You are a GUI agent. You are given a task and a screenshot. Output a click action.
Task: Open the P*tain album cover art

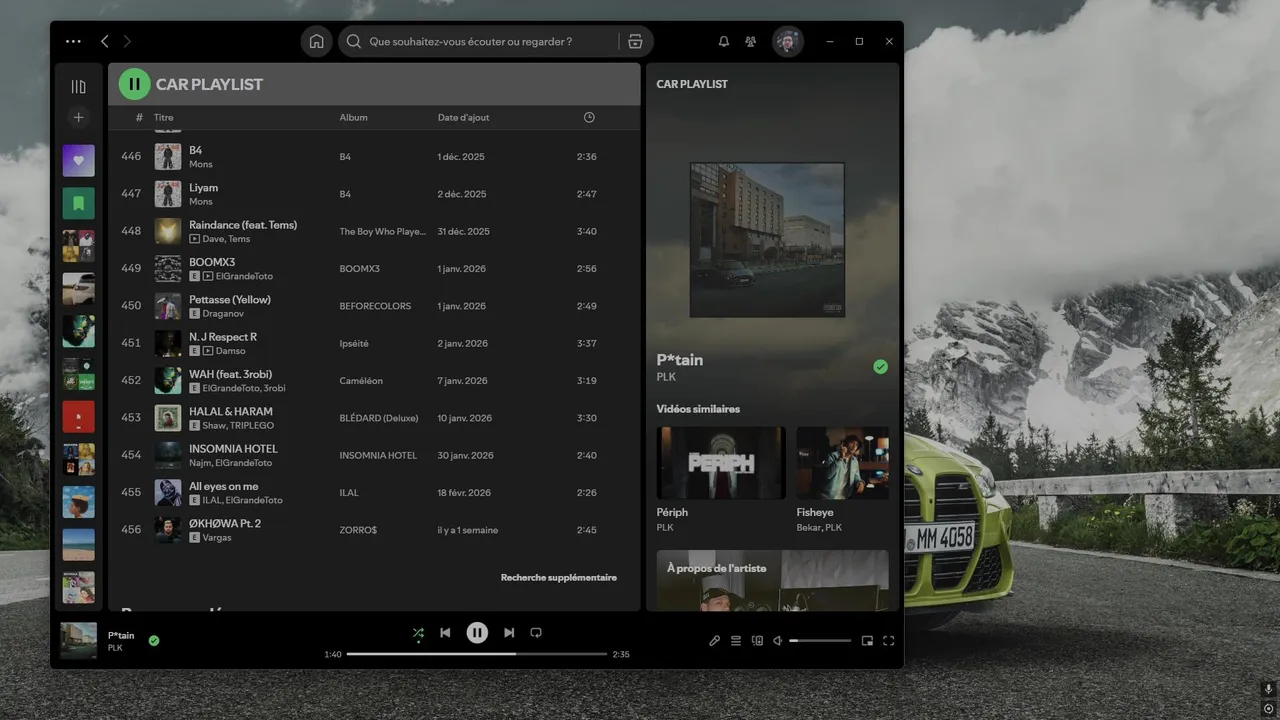coord(767,240)
